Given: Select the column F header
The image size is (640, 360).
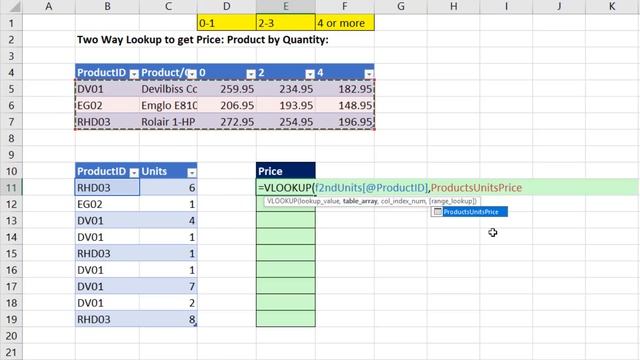Looking at the screenshot, I should (345, 6).
